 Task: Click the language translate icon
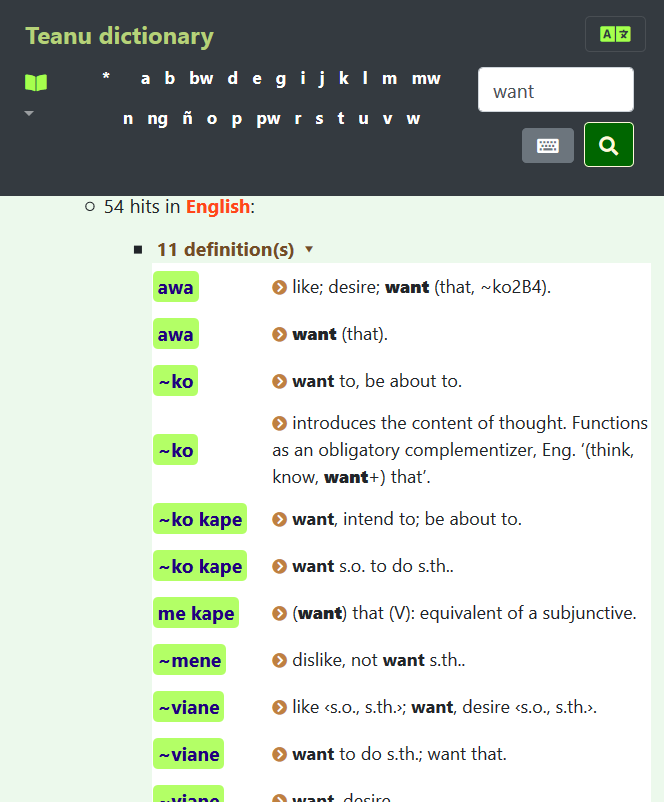[x=615, y=34]
